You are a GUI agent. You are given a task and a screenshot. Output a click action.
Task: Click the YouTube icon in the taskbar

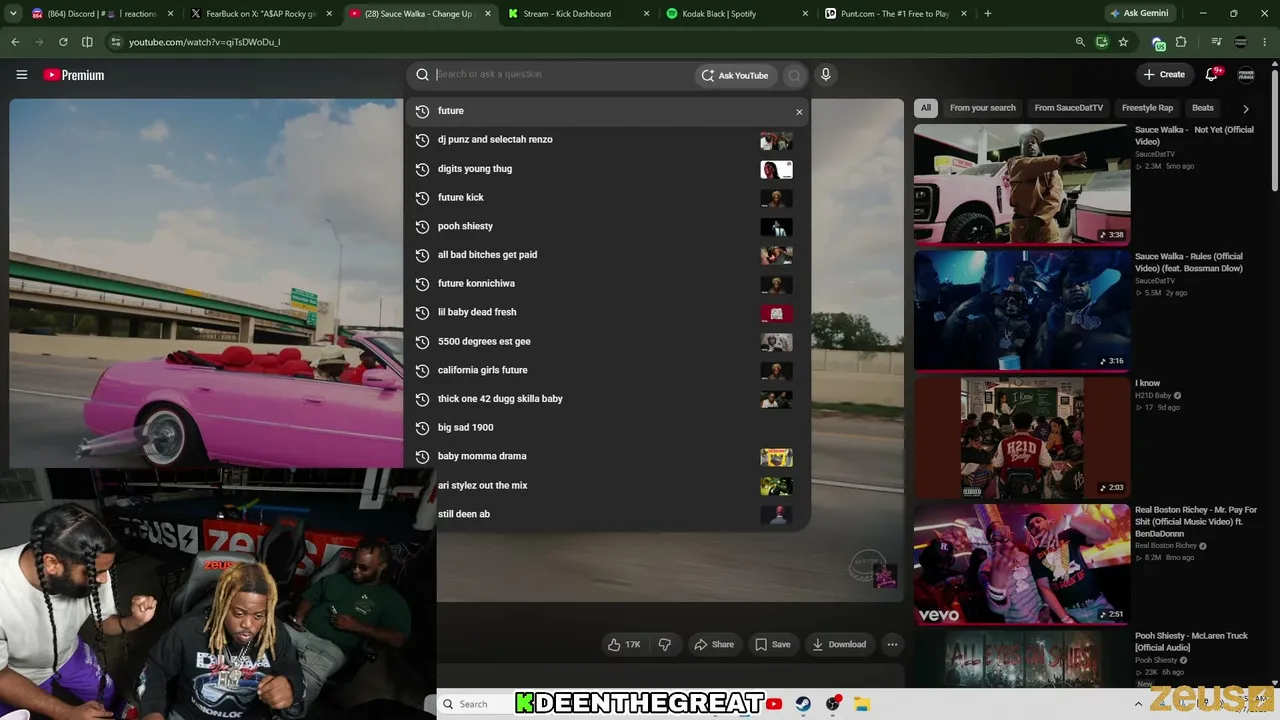tap(774, 704)
